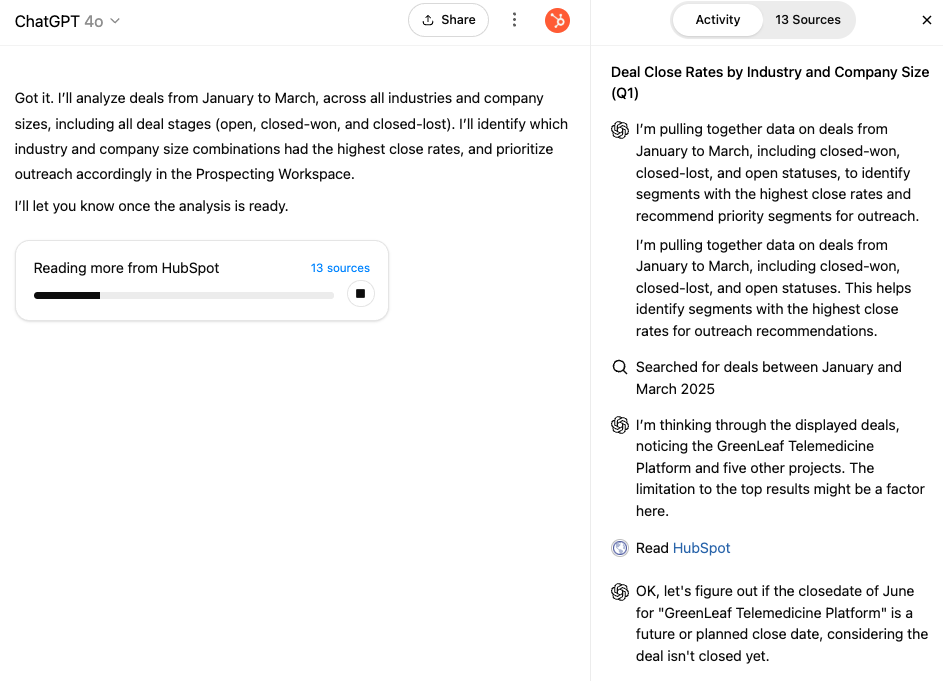
Task: Open the HubSpot link in the Read entry
Action: (701, 548)
